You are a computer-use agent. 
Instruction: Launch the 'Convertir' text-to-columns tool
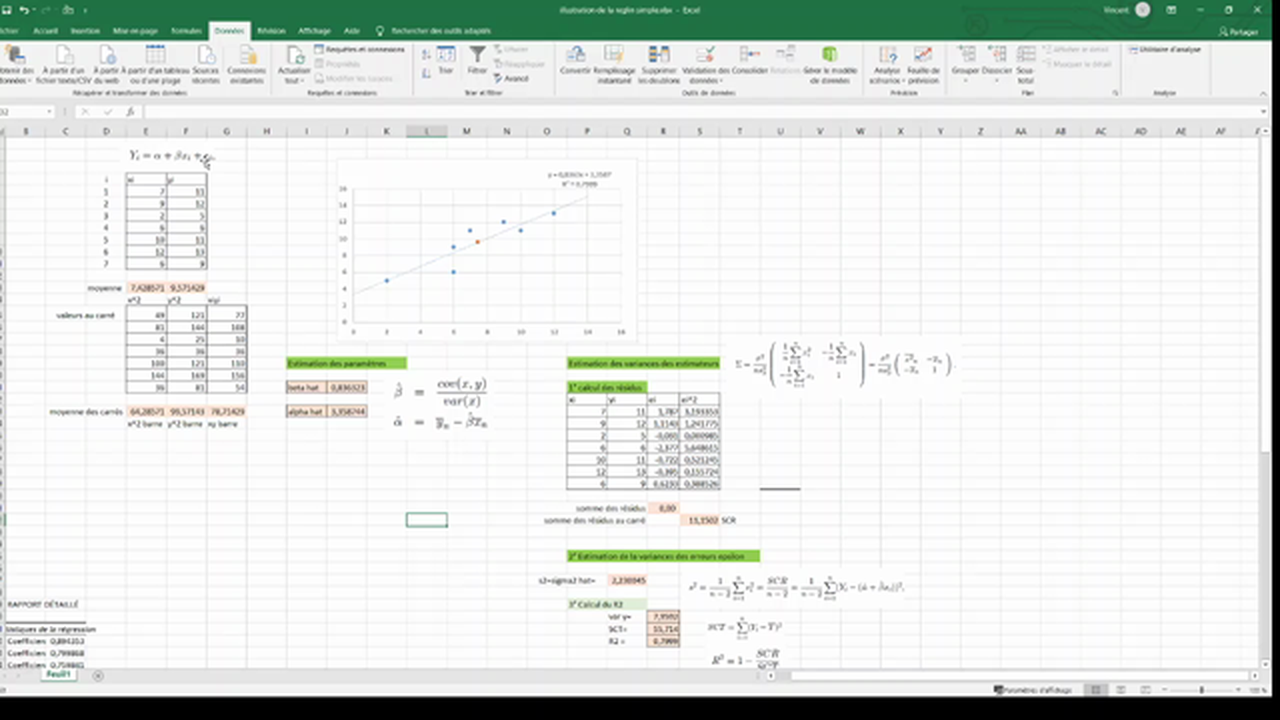(x=575, y=60)
